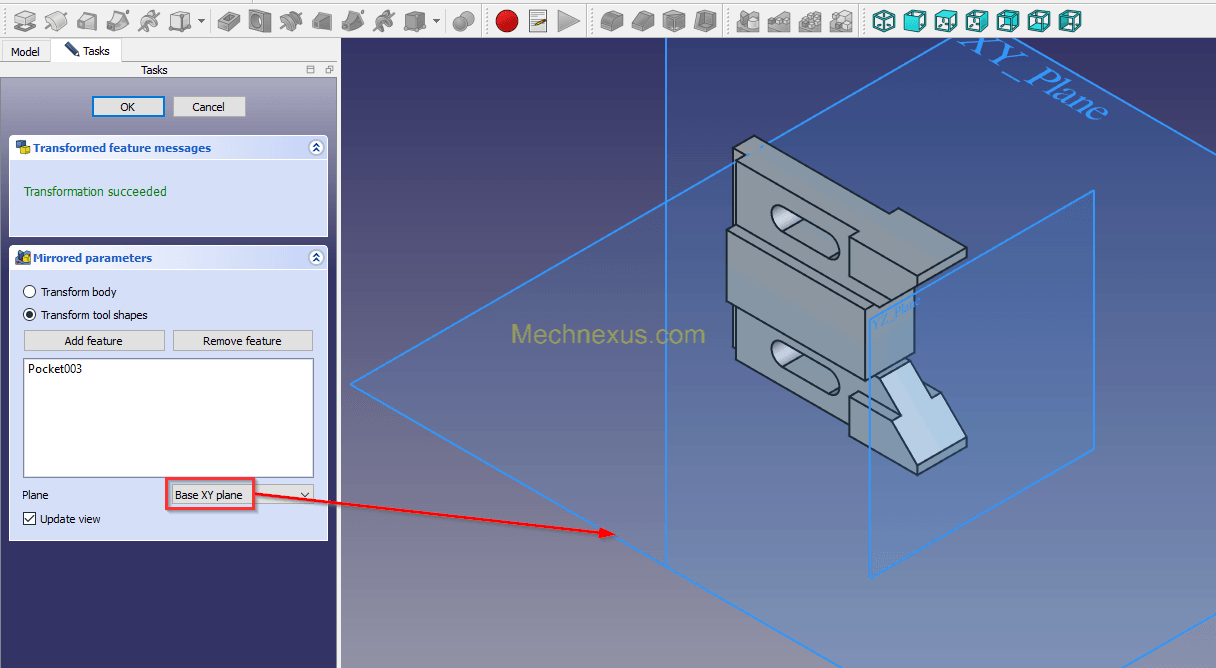
Task: Open the Plane dropdown showing Base XY plane
Action: tap(240, 495)
